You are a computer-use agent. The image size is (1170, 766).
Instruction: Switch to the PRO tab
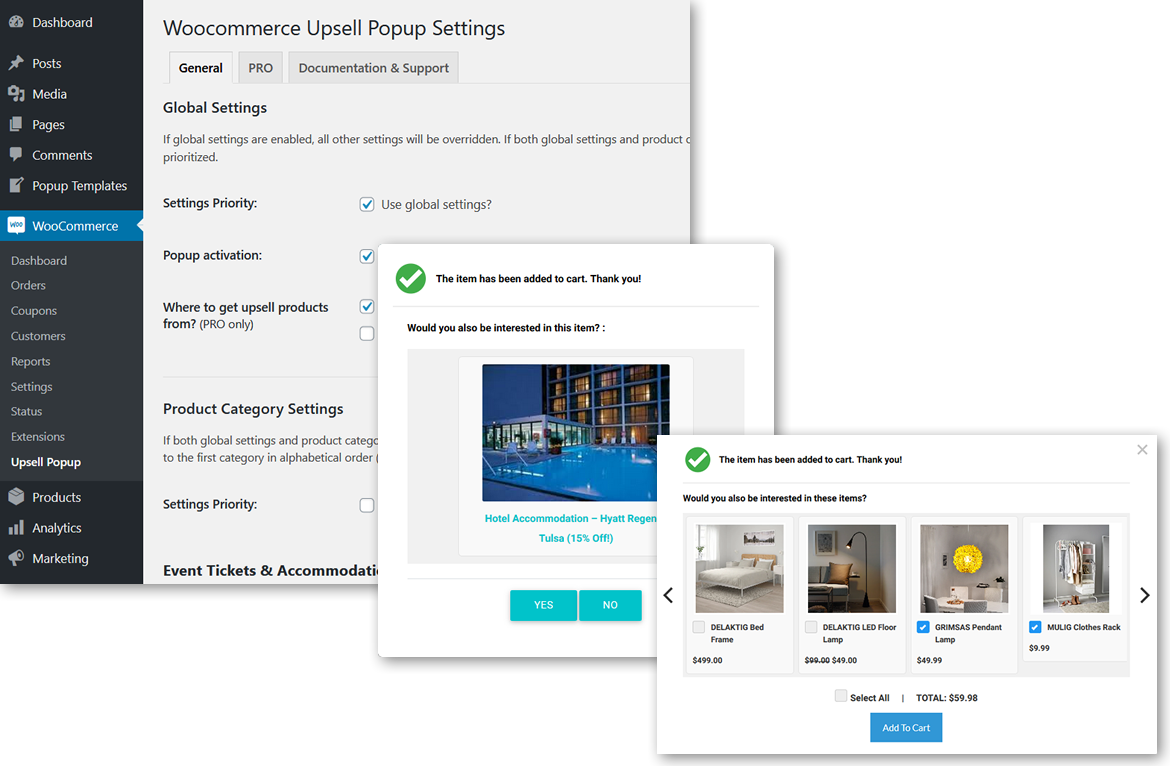click(260, 68)
